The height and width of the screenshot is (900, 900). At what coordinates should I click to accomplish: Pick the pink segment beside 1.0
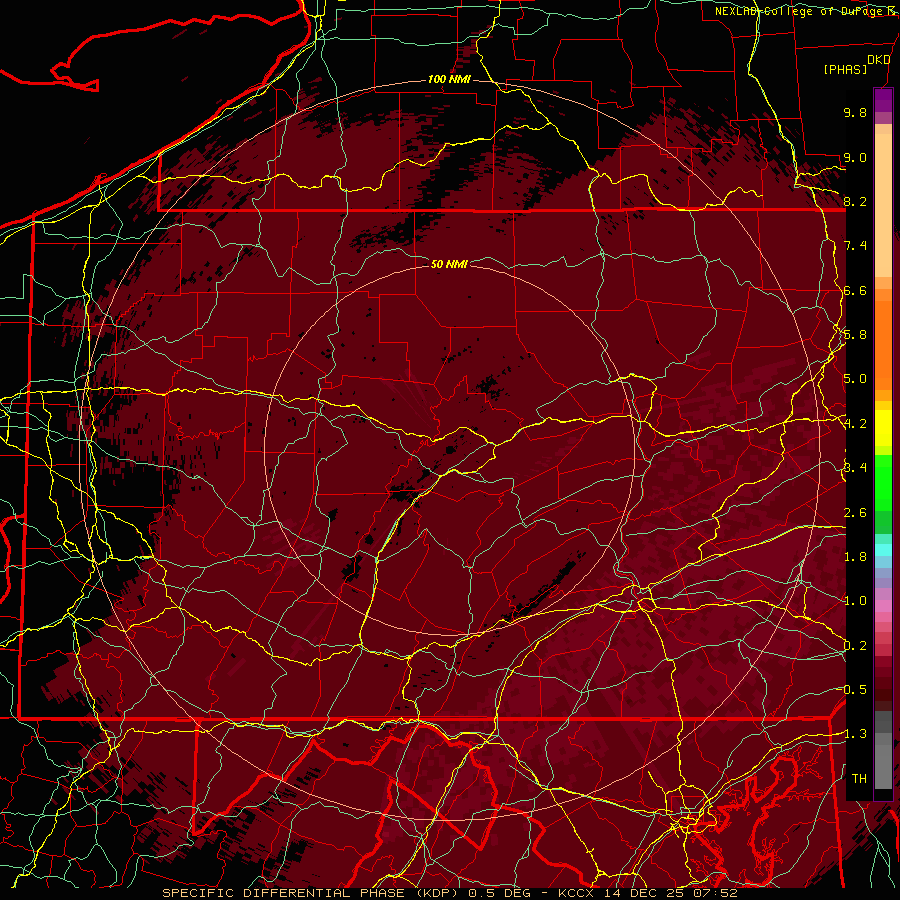click(x=883, y=606)
